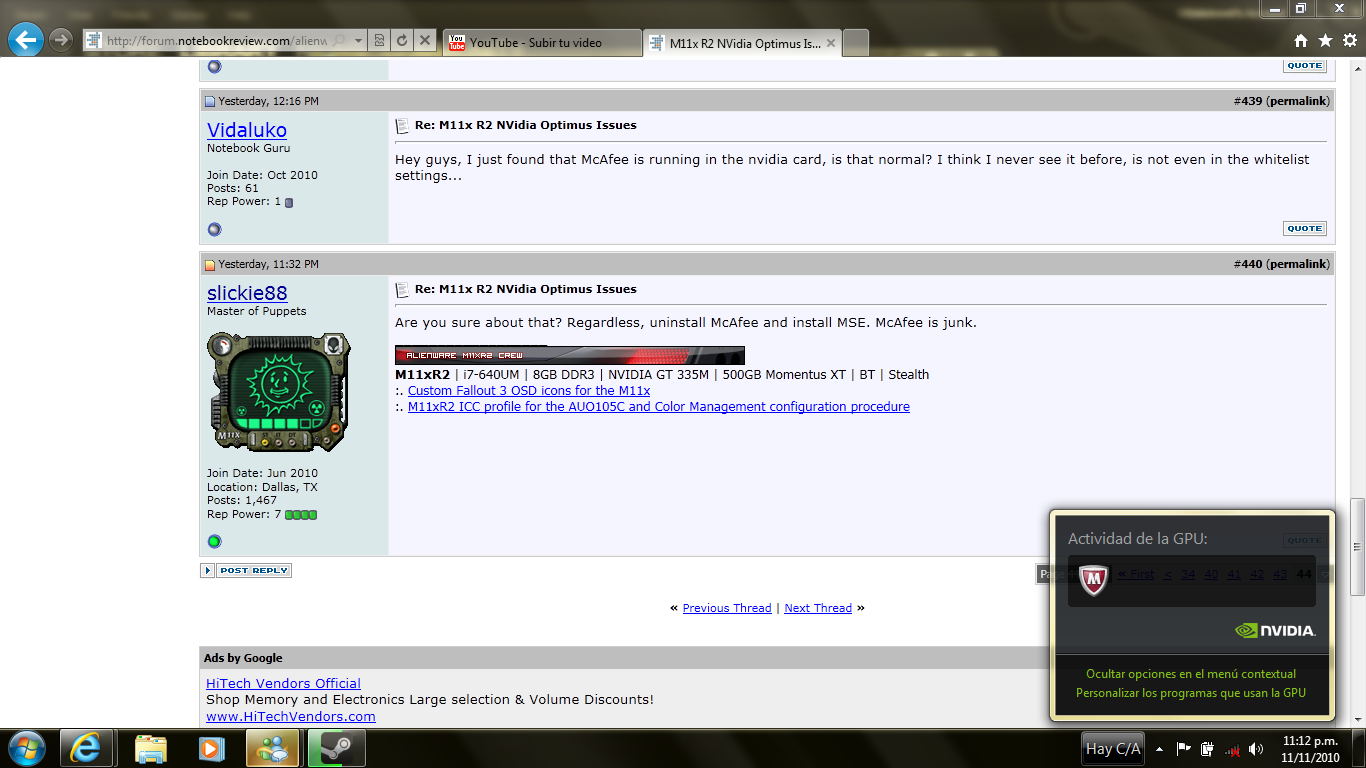Click slickie88's Fallout Pip-Boy avatar
The height and width of the screenshot is (768, 1366).
[279, 392]
